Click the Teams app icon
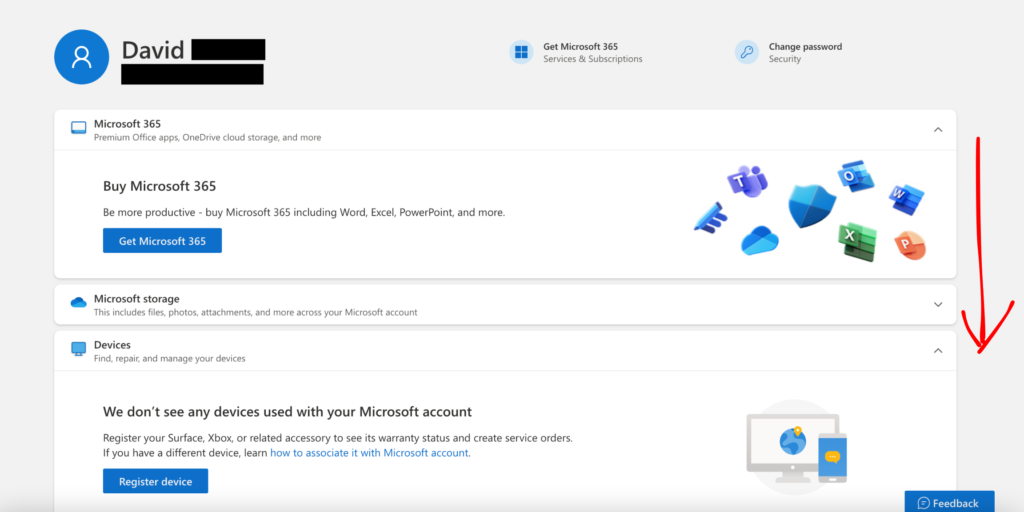 [x=746, y=182]
